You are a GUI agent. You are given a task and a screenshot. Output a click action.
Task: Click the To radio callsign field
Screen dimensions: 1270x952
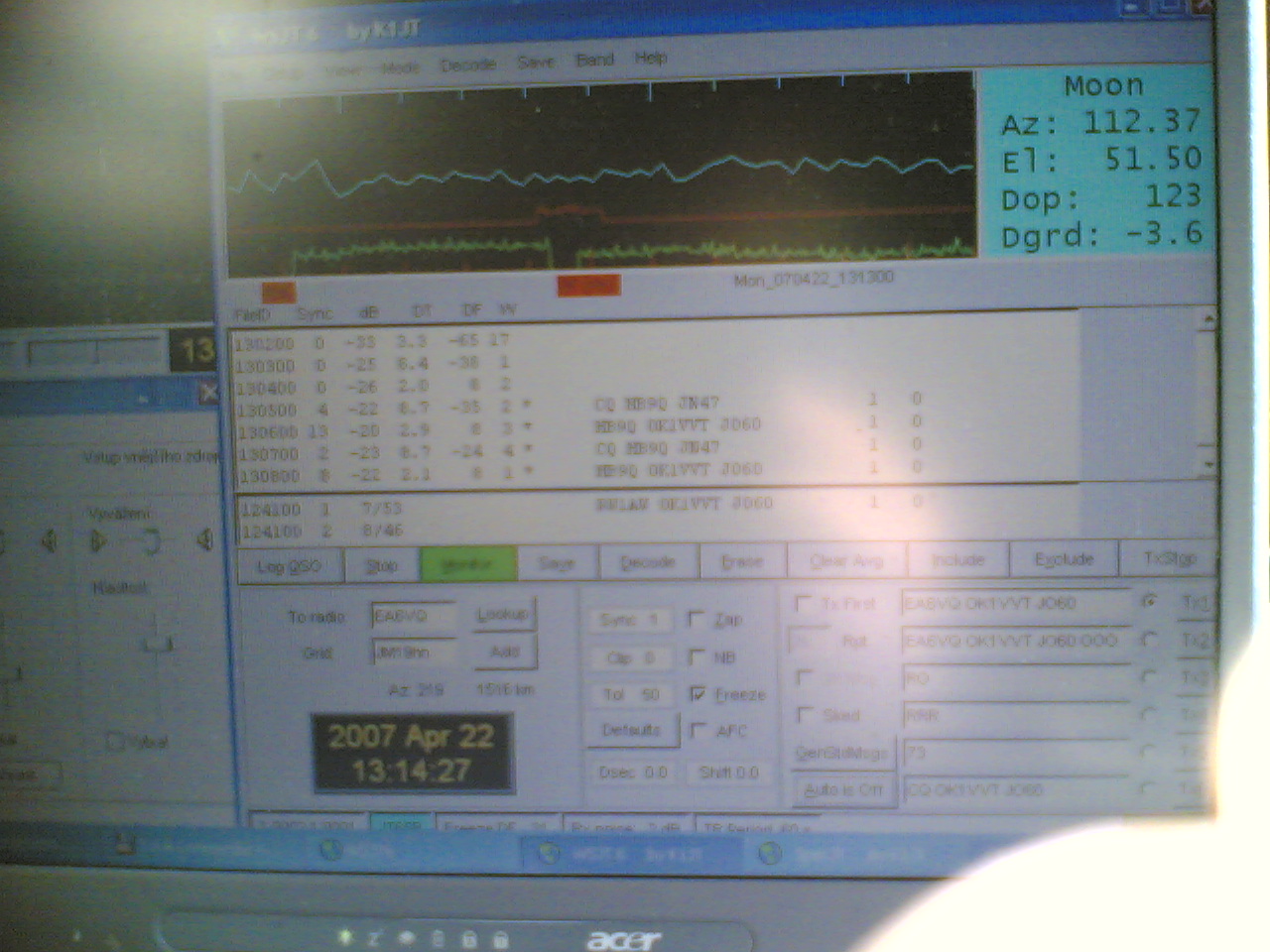pyautogui.click(x=413, y=616)
